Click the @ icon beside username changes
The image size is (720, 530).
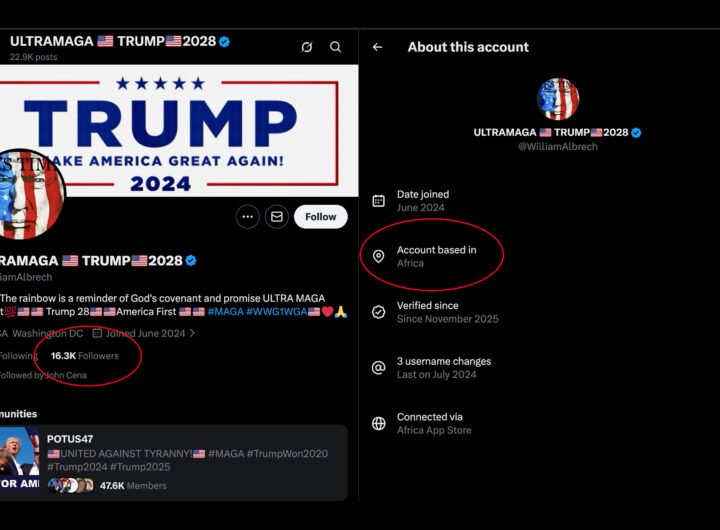(378, 368)
